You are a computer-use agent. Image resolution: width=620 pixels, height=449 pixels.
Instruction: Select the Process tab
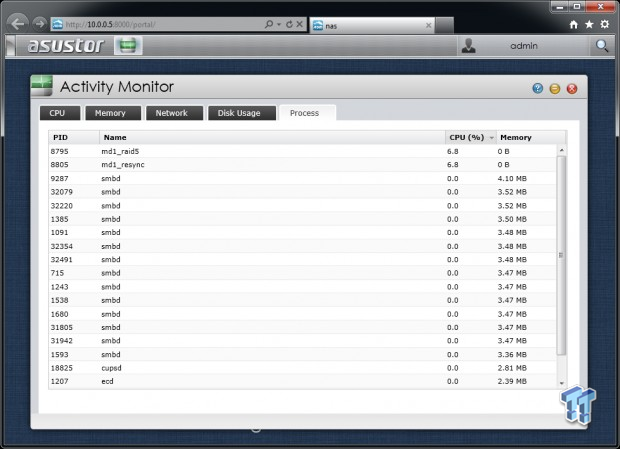coord(308,113)
